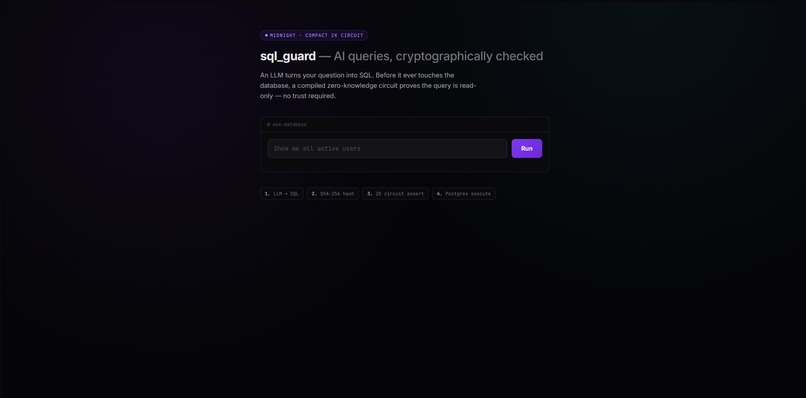Viewport: 806px width, 398px height.
Task: Click the bold sql_guard title
Action: point(288,57)
